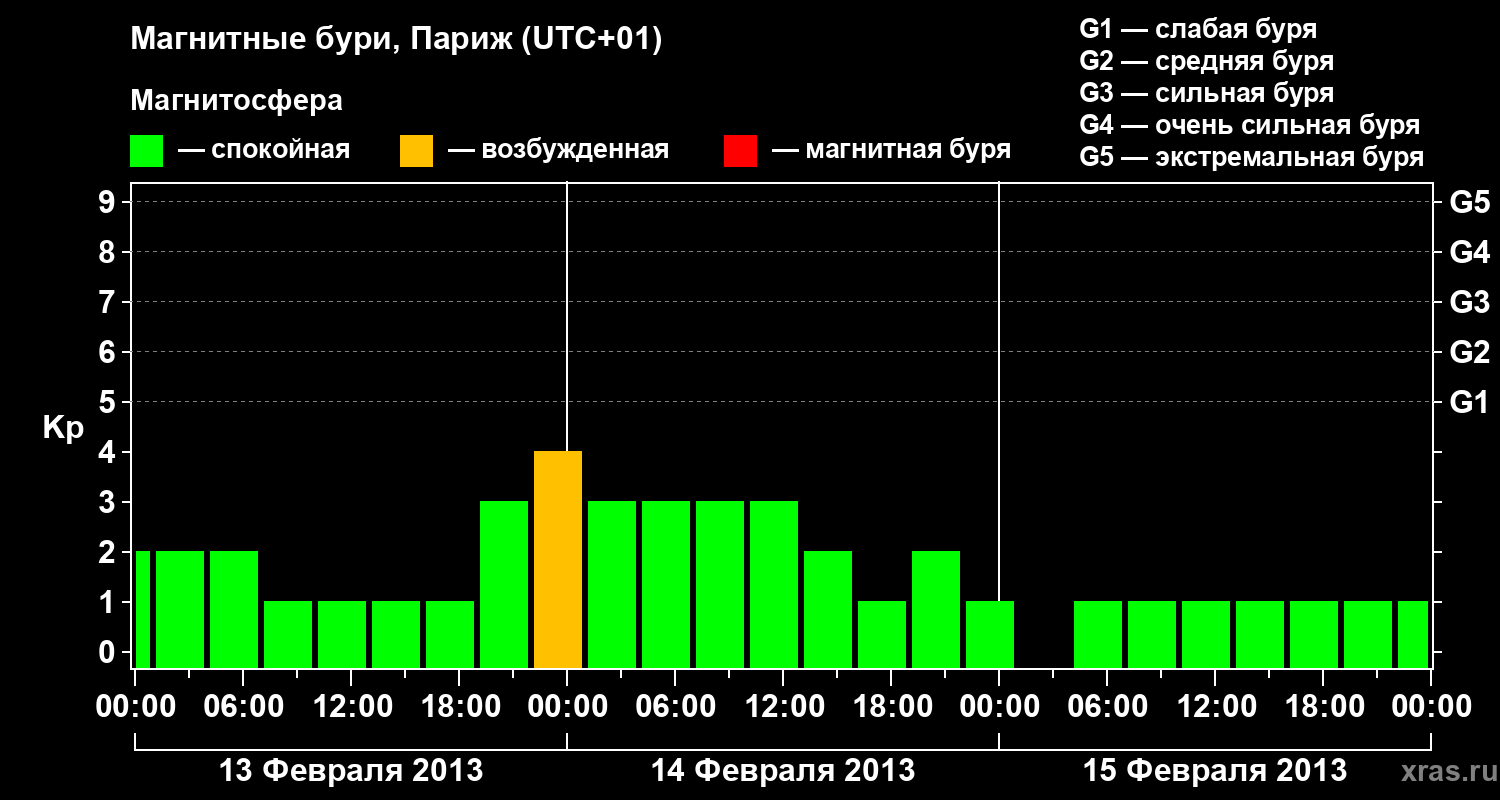Select 'G4 — очень сильная буря' legend line

coord(1249,125)
